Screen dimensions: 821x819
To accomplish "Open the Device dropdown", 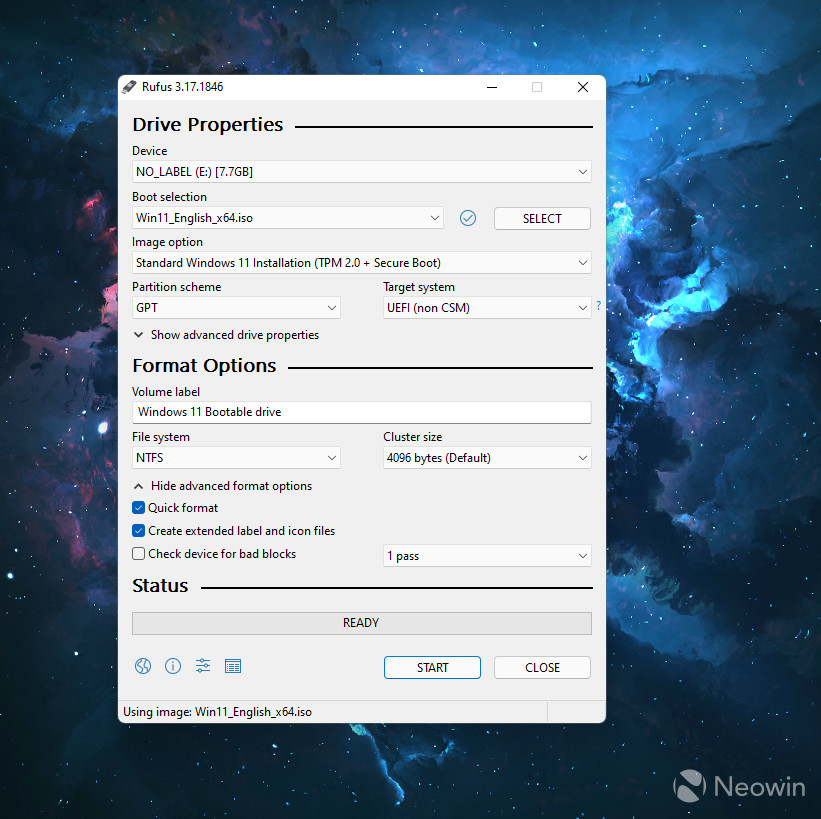I will pos(361,172).
